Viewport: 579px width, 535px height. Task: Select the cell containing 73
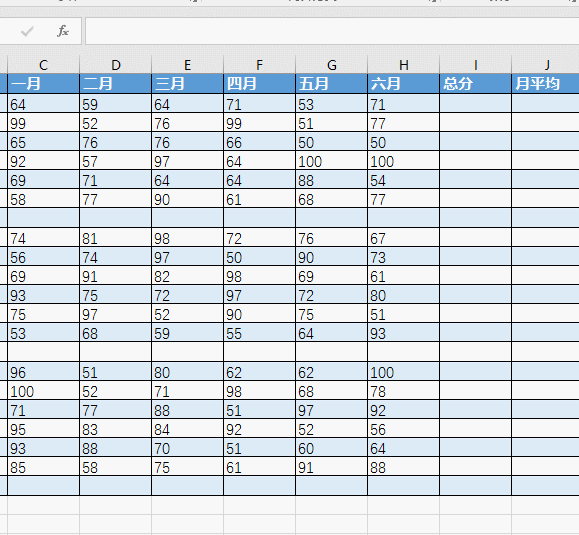click(x=404, y=257)
